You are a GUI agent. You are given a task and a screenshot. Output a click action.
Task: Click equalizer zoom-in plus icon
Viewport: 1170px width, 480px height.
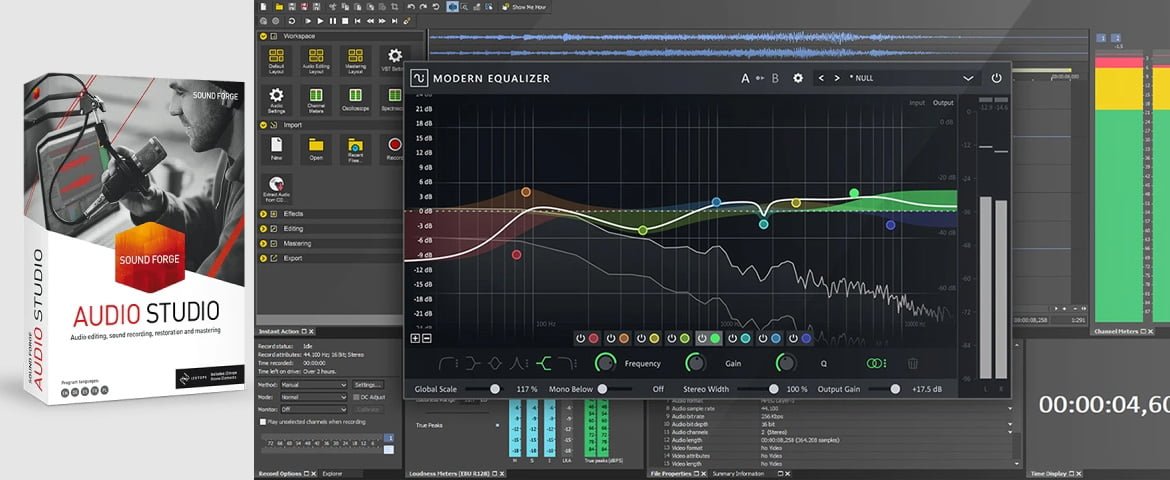(x=415, y=338)
